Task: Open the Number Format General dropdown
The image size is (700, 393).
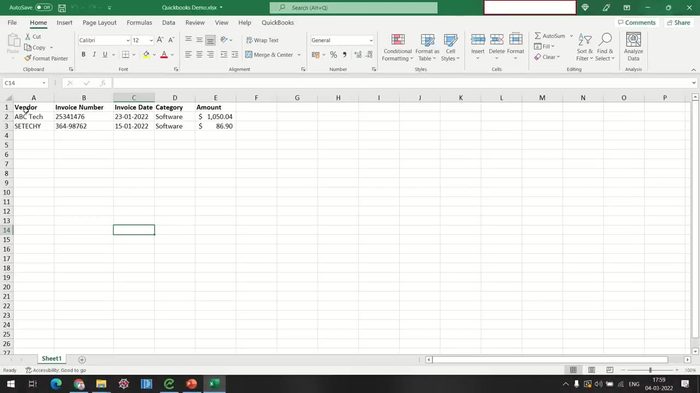Action: 371,40
